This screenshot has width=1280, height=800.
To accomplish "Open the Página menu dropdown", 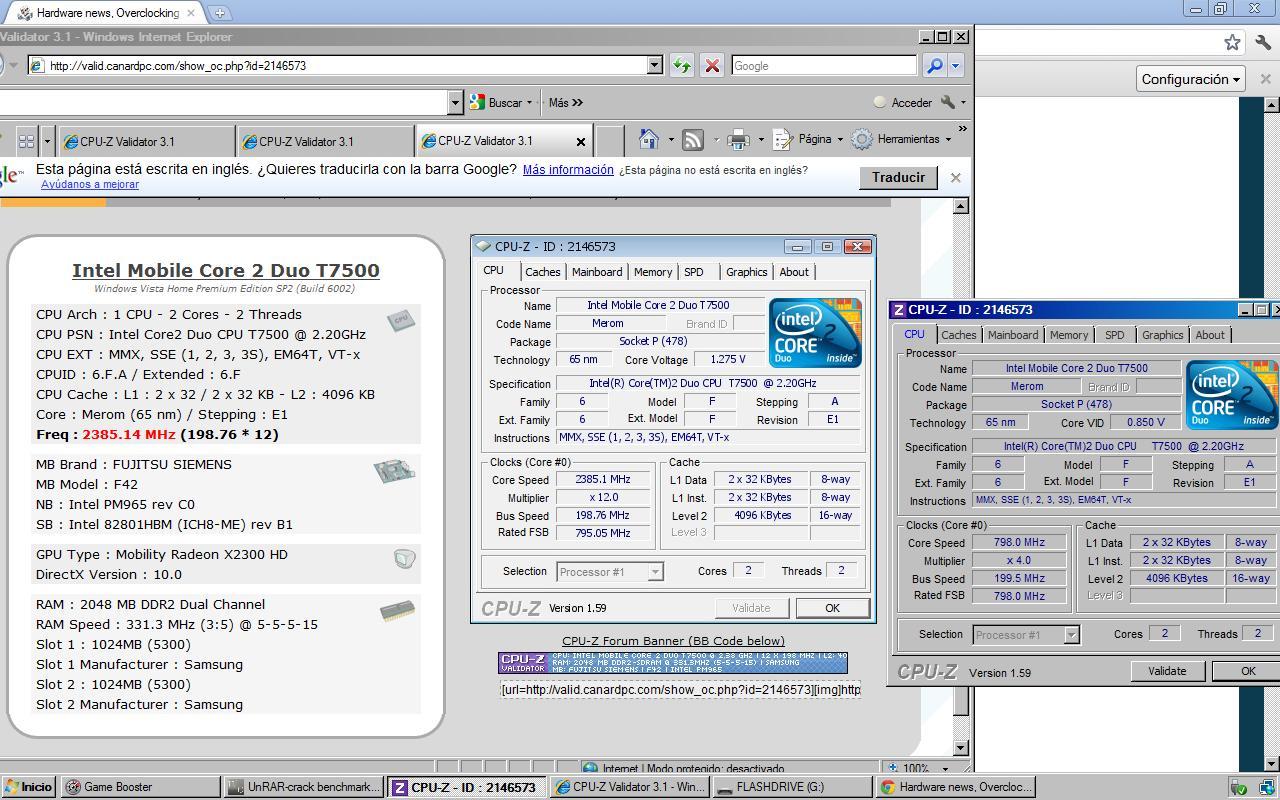I will pos(808,139).
